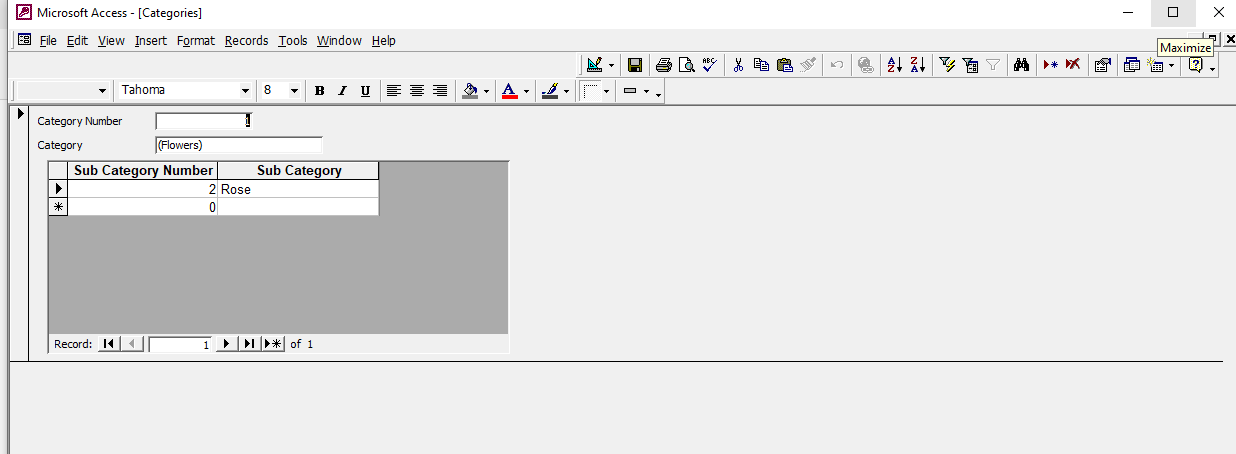Screen dimensions: 1236x454
Task: Click the Special Effect icon
Action: coord(630,90)
